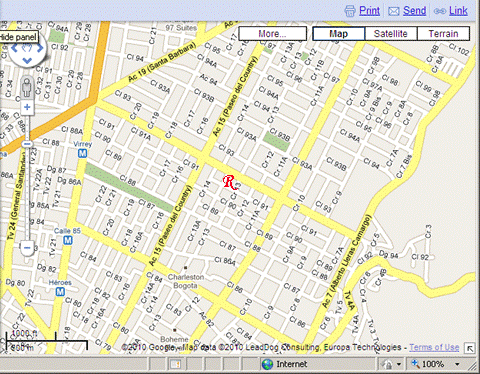Zoom in with the plus button
Viewport: 480px width, 374px height.
tap(27, 107)
